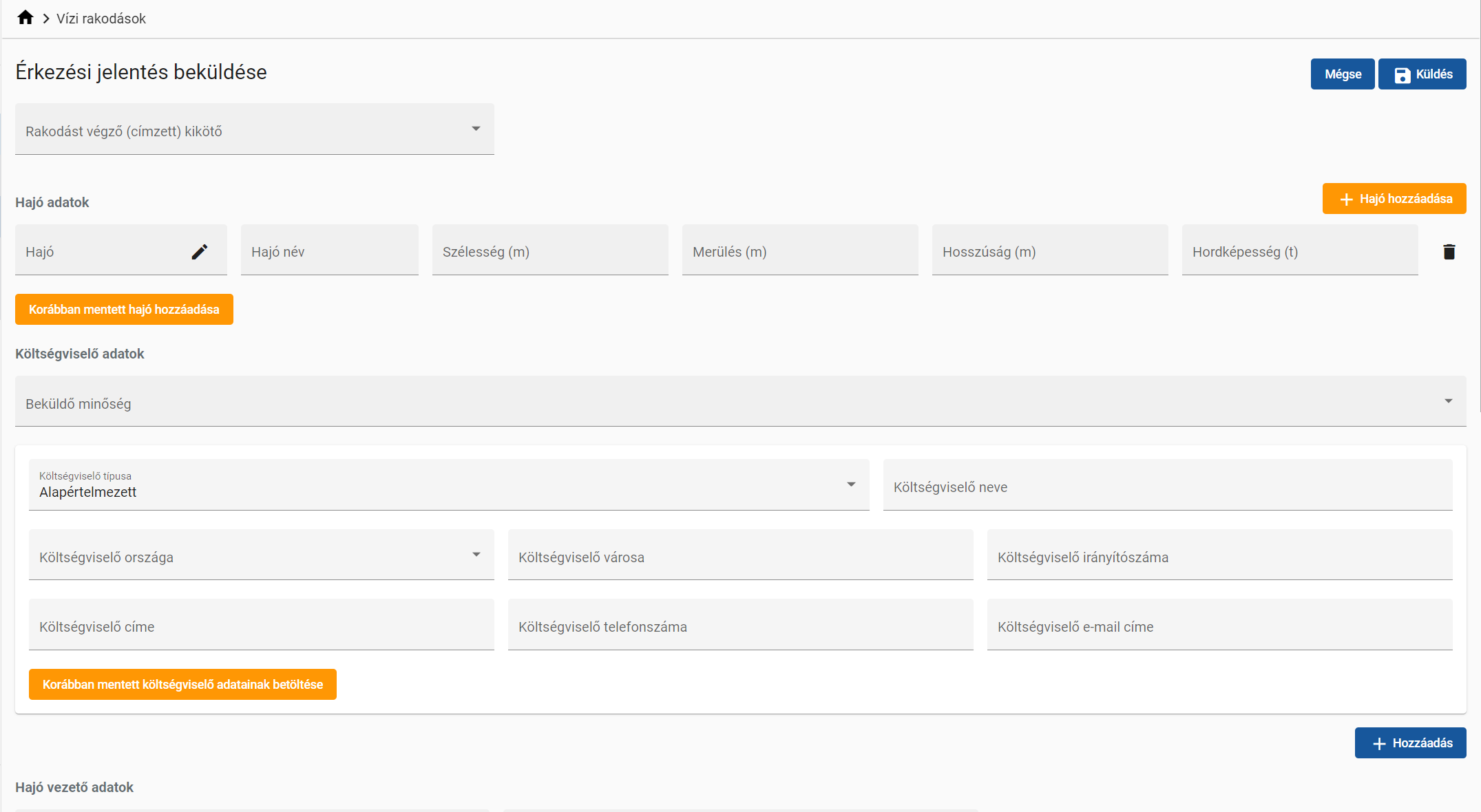Focus the Szélesség (m) input
Viewport: 1481px width, 812px height.
tap(549, 251)
